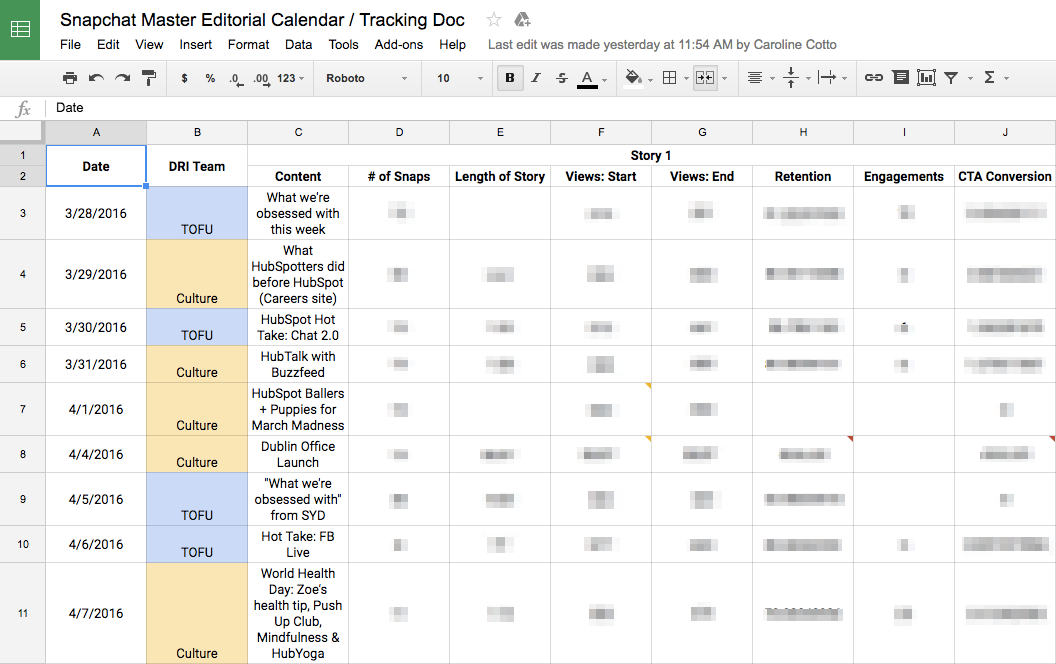Format selection as currency

[184, 78]
